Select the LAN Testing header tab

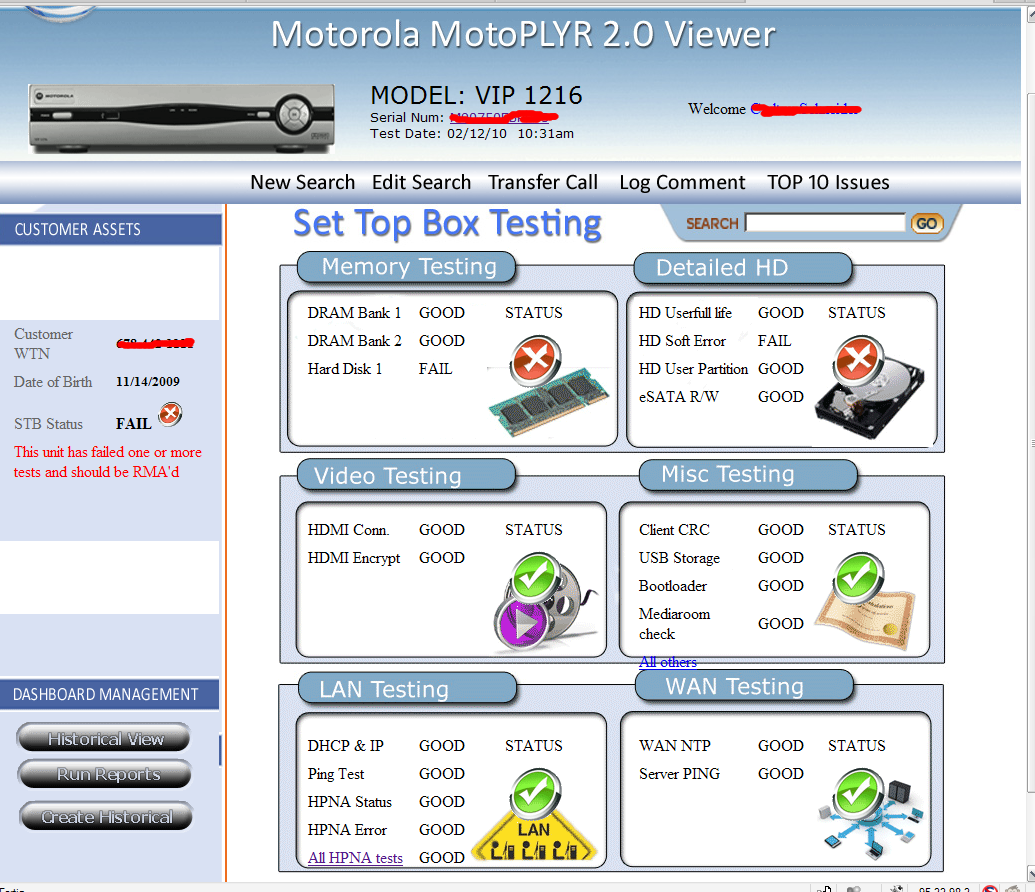(x=407, y=689)
